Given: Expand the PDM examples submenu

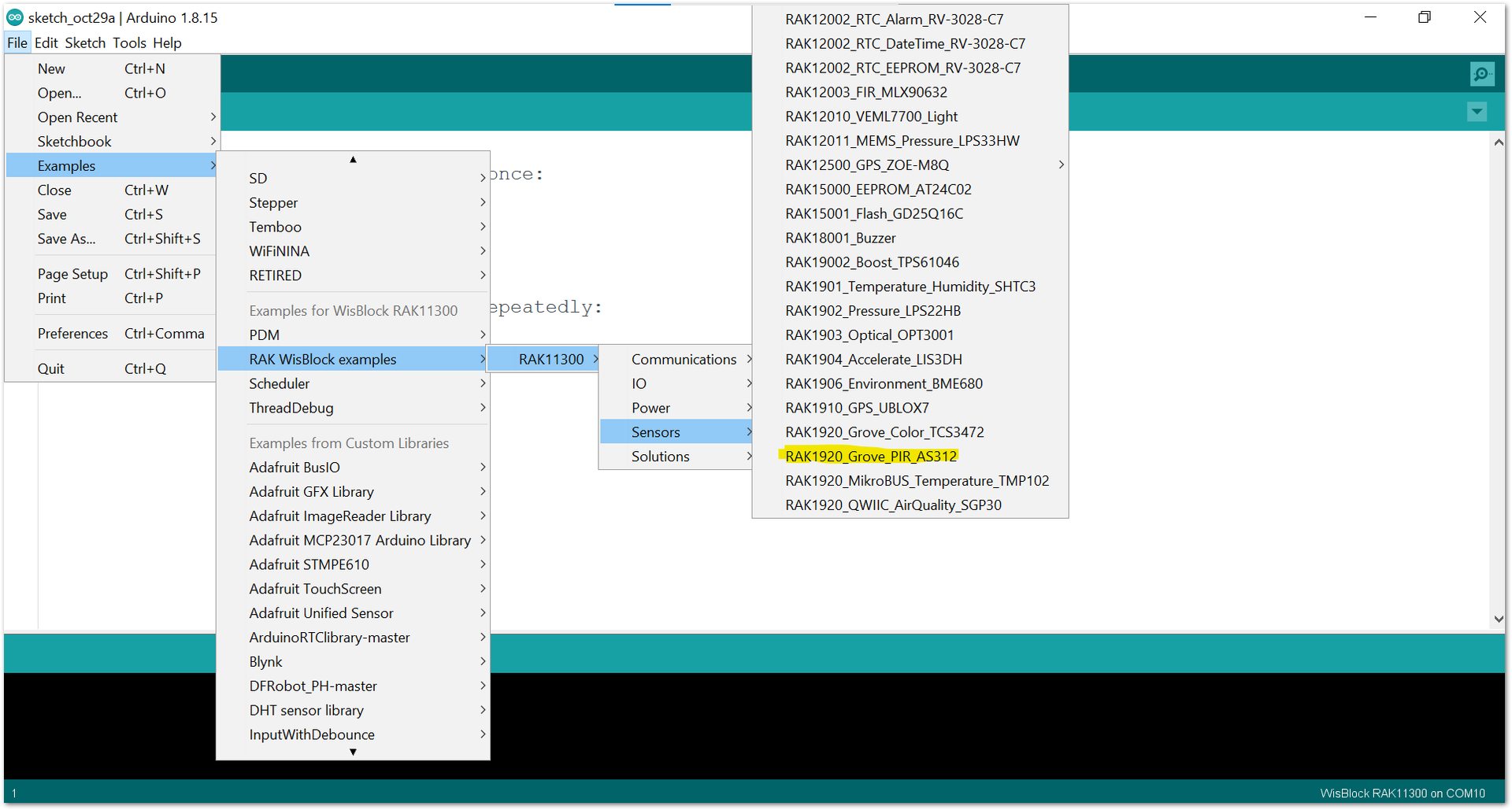Looking at the screenshot, I should (x=354, y=335).
